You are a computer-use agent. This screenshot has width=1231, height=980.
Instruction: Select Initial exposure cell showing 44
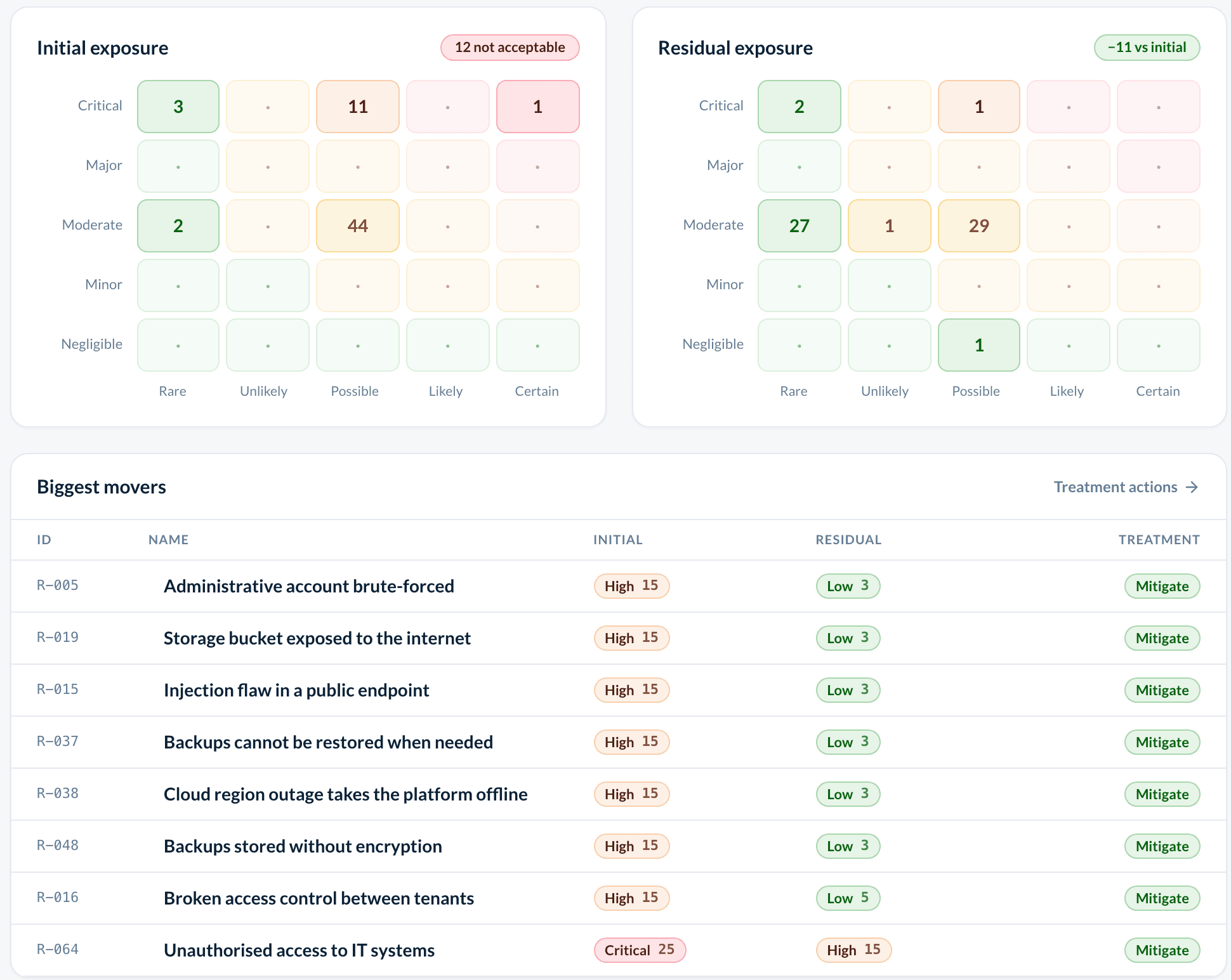click(358, 226)
